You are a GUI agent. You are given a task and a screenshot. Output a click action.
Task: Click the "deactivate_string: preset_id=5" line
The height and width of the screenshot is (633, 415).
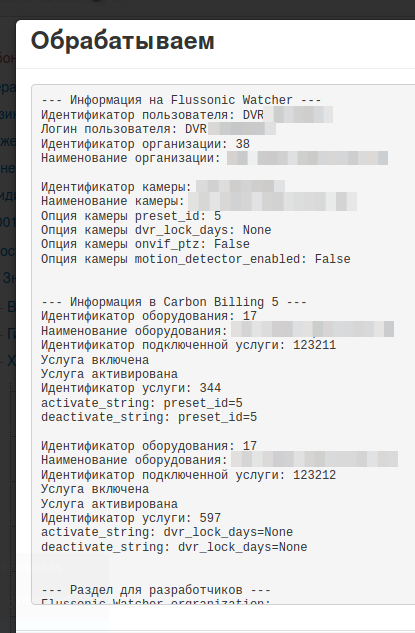tap(149, 417)
